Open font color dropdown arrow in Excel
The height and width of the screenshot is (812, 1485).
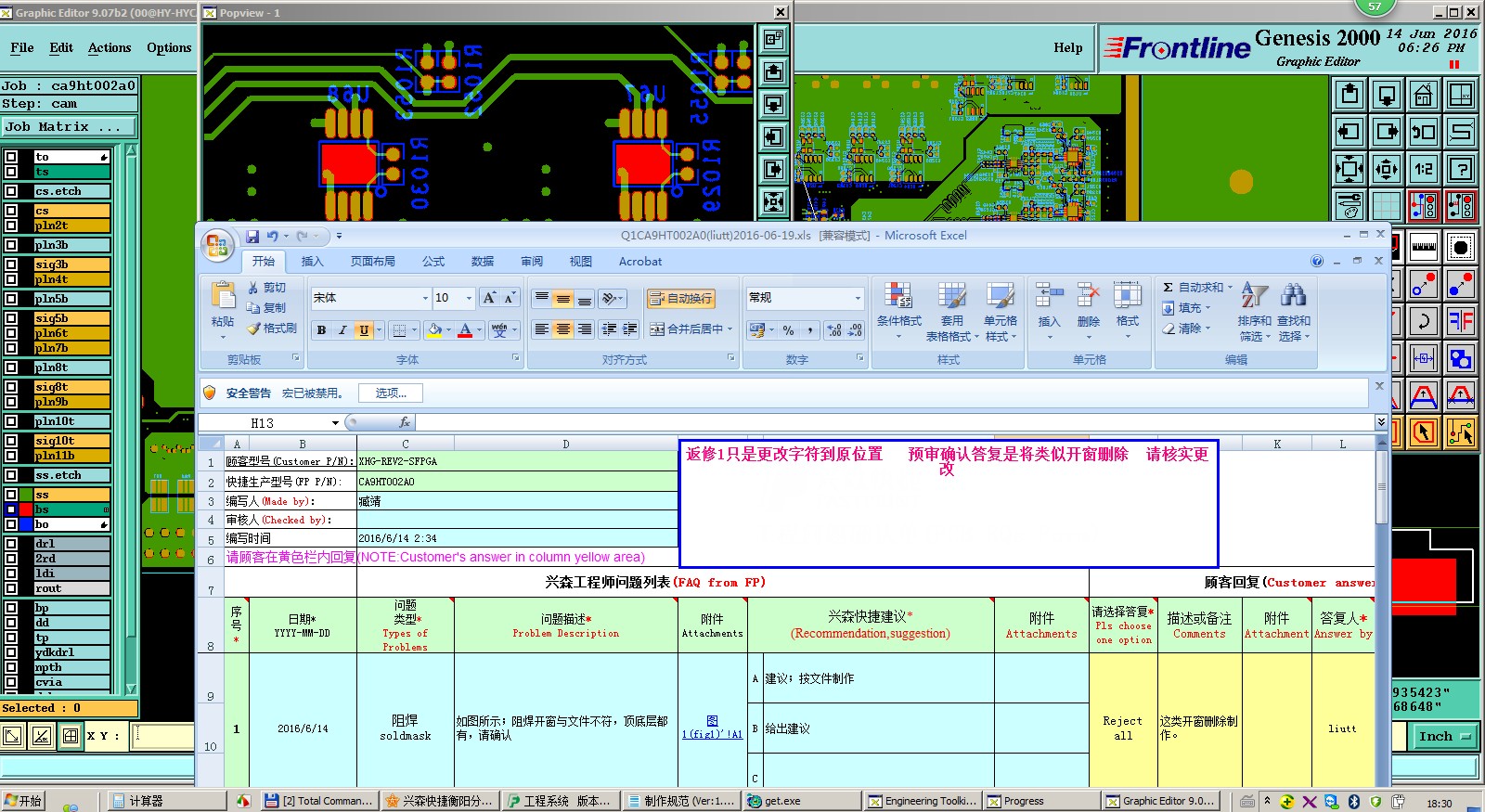[x=479, y=329]
